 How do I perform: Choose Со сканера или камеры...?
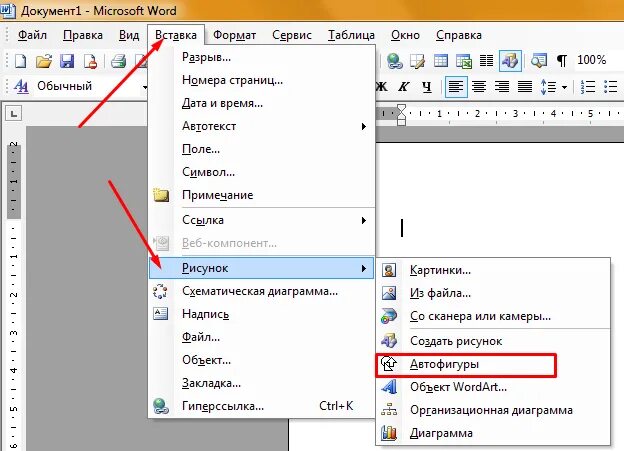[493, 316]
